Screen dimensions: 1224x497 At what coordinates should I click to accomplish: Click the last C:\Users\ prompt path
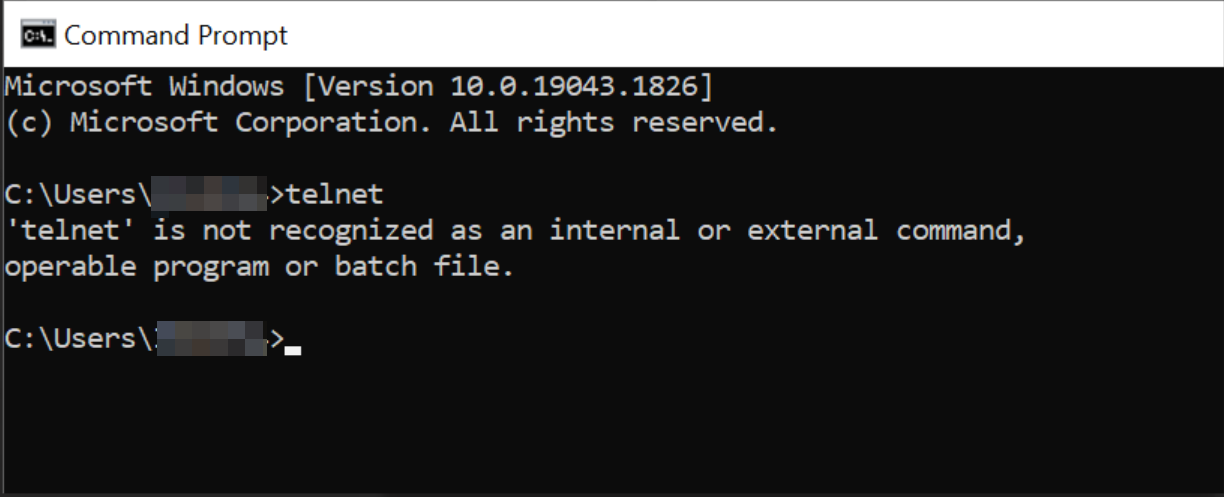(x=78, y=339)
